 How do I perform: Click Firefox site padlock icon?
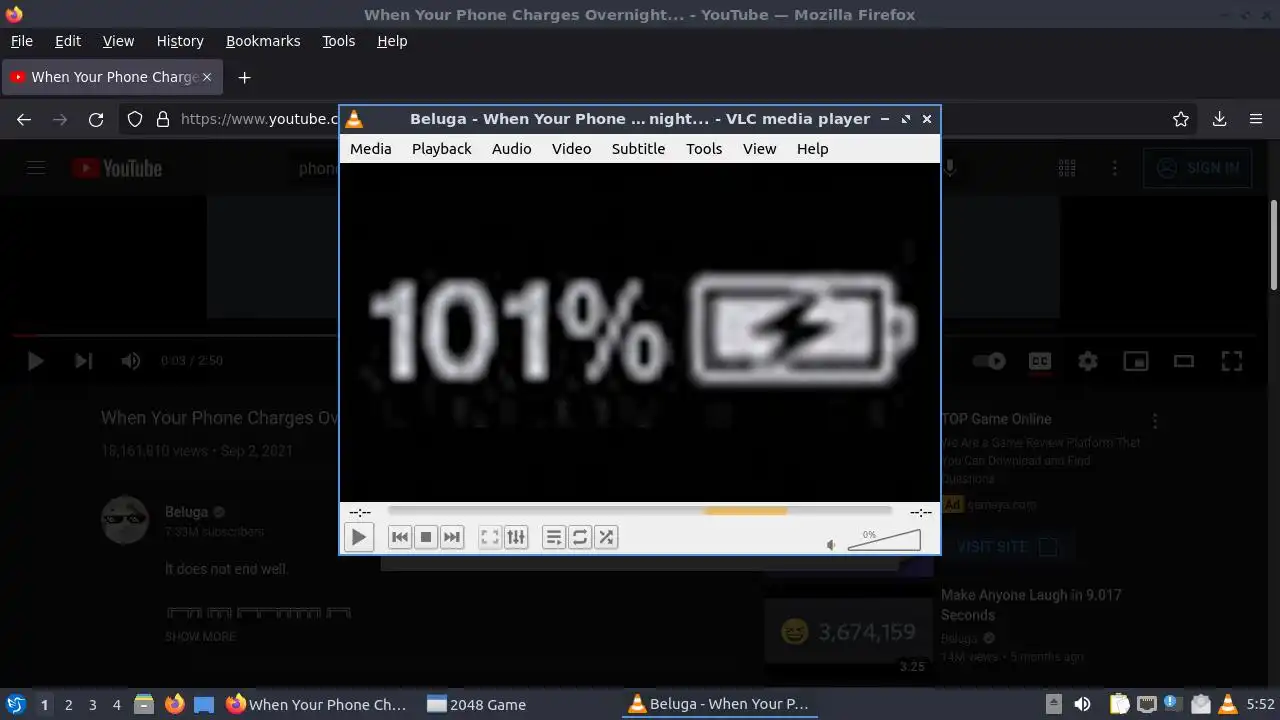point(163,119)
